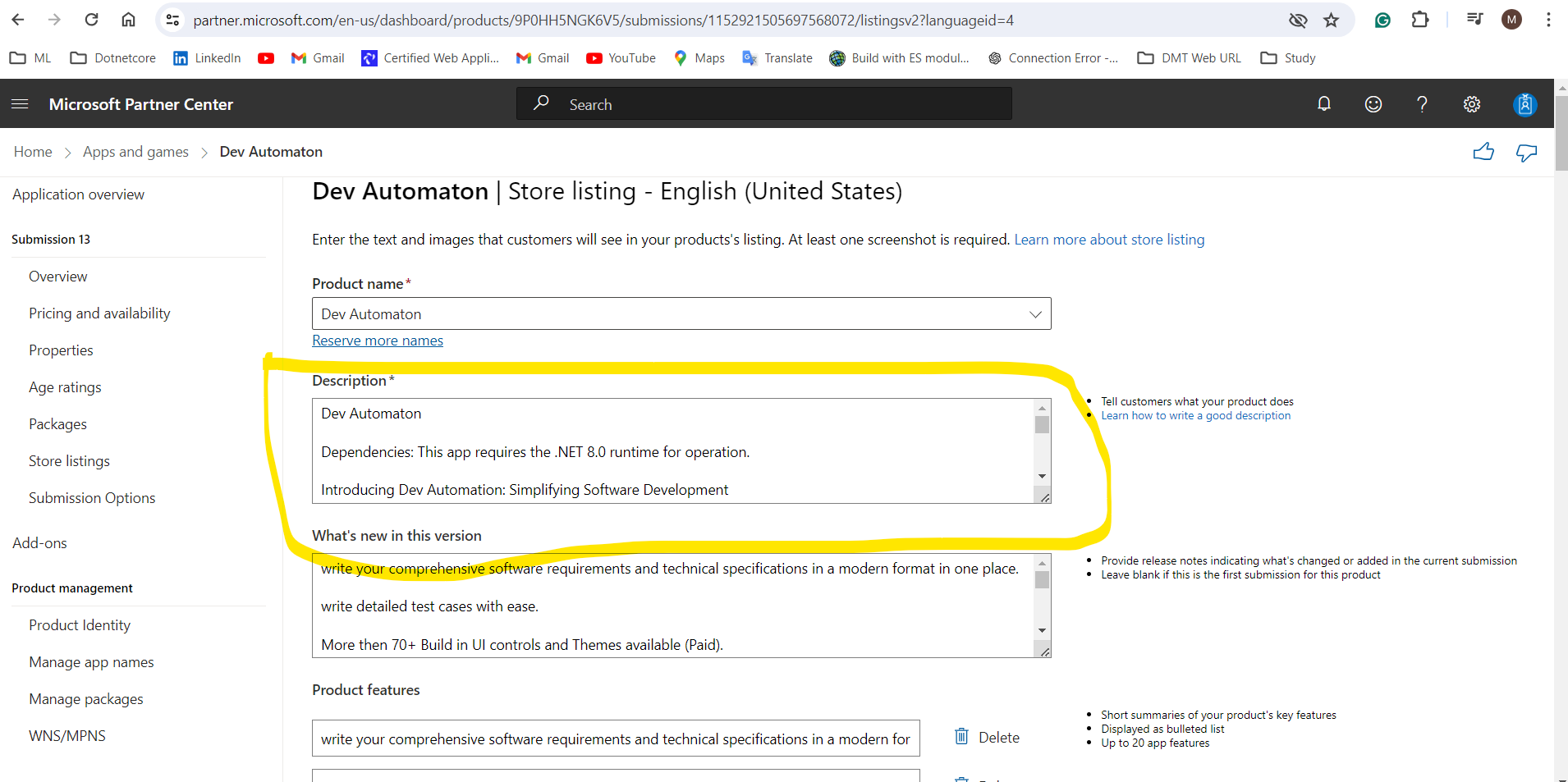Open Learn more about store listing link
Screen dimensions: 1568x782
pos(1109,240)
